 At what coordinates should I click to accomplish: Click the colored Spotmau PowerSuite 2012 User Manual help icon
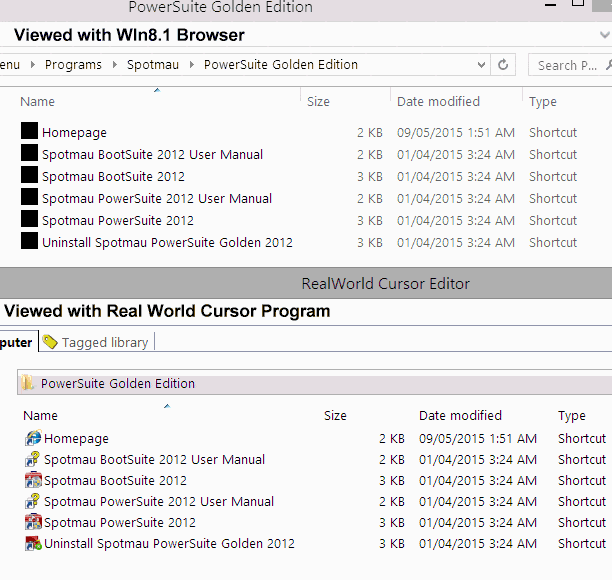click(33, 501)
